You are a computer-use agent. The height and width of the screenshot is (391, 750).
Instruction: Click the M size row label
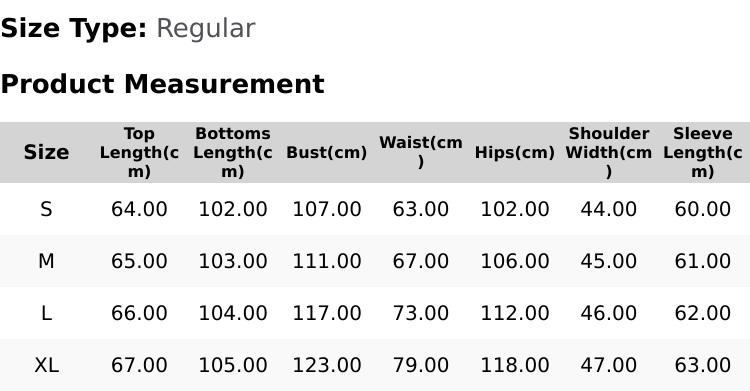click(x=46, y=261)
